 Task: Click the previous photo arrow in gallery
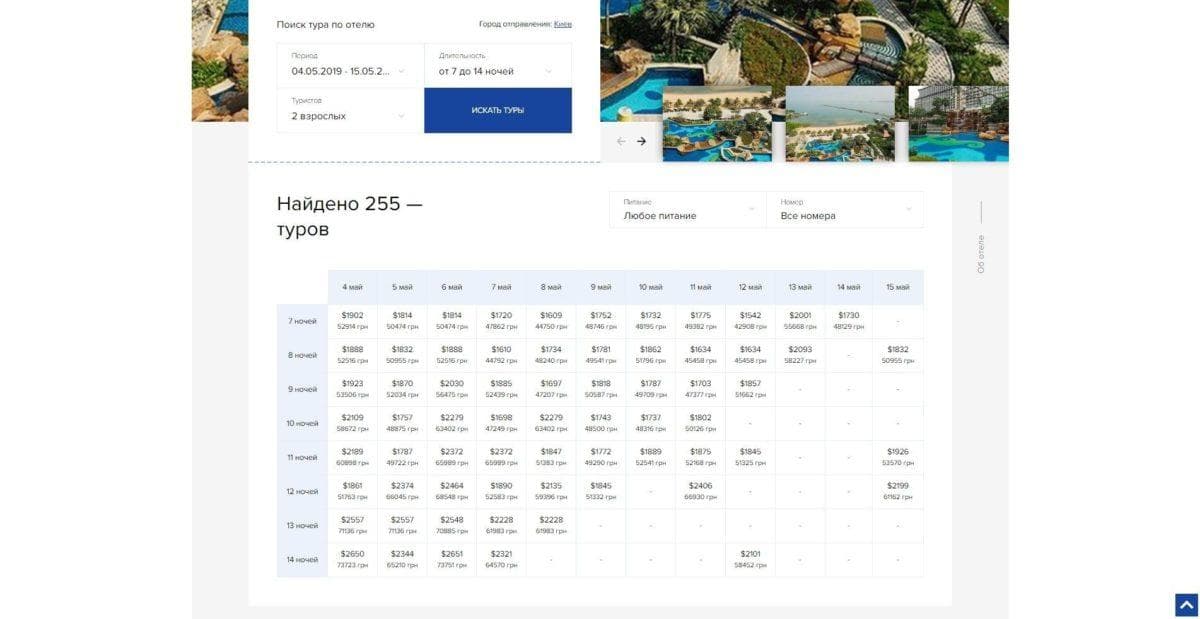click(621, 141)
